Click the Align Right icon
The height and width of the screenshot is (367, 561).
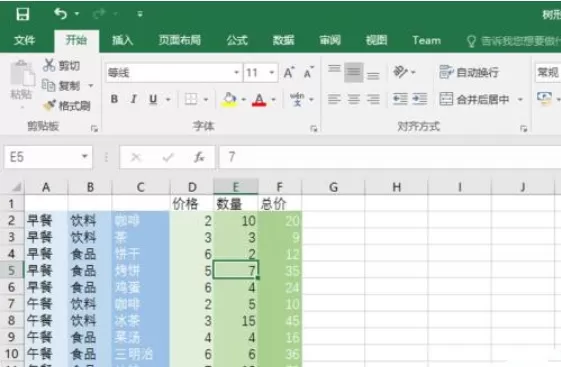[x=373, y=99]
